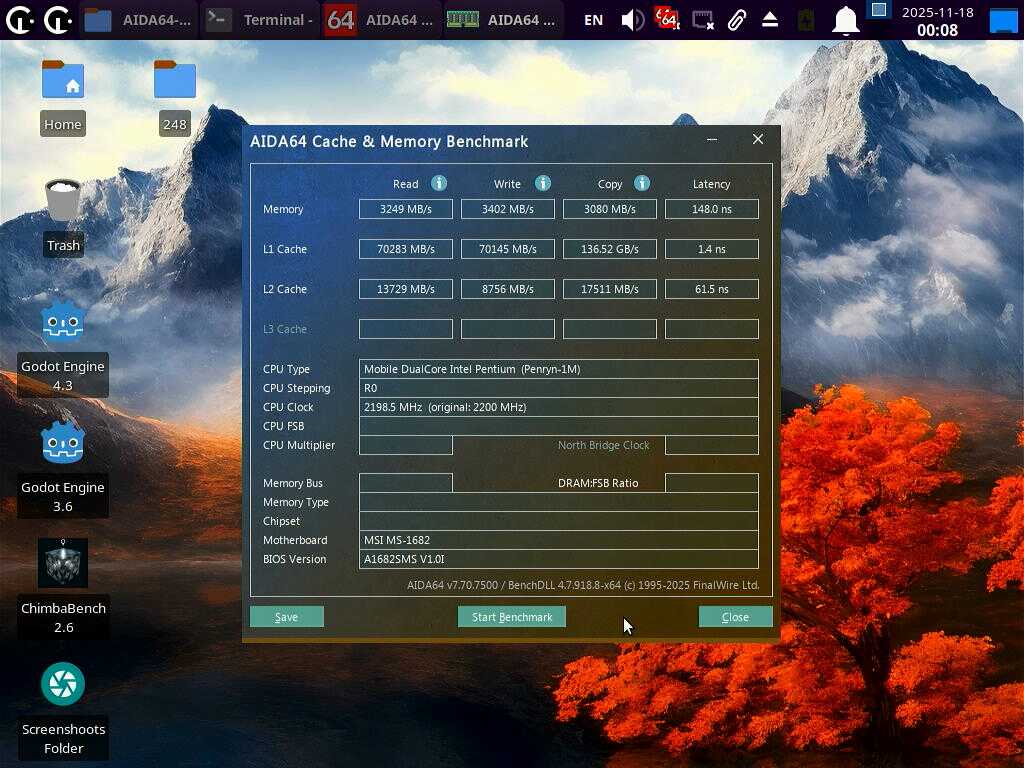Open the 248 folder desktop icon

[x=175, y=97]
